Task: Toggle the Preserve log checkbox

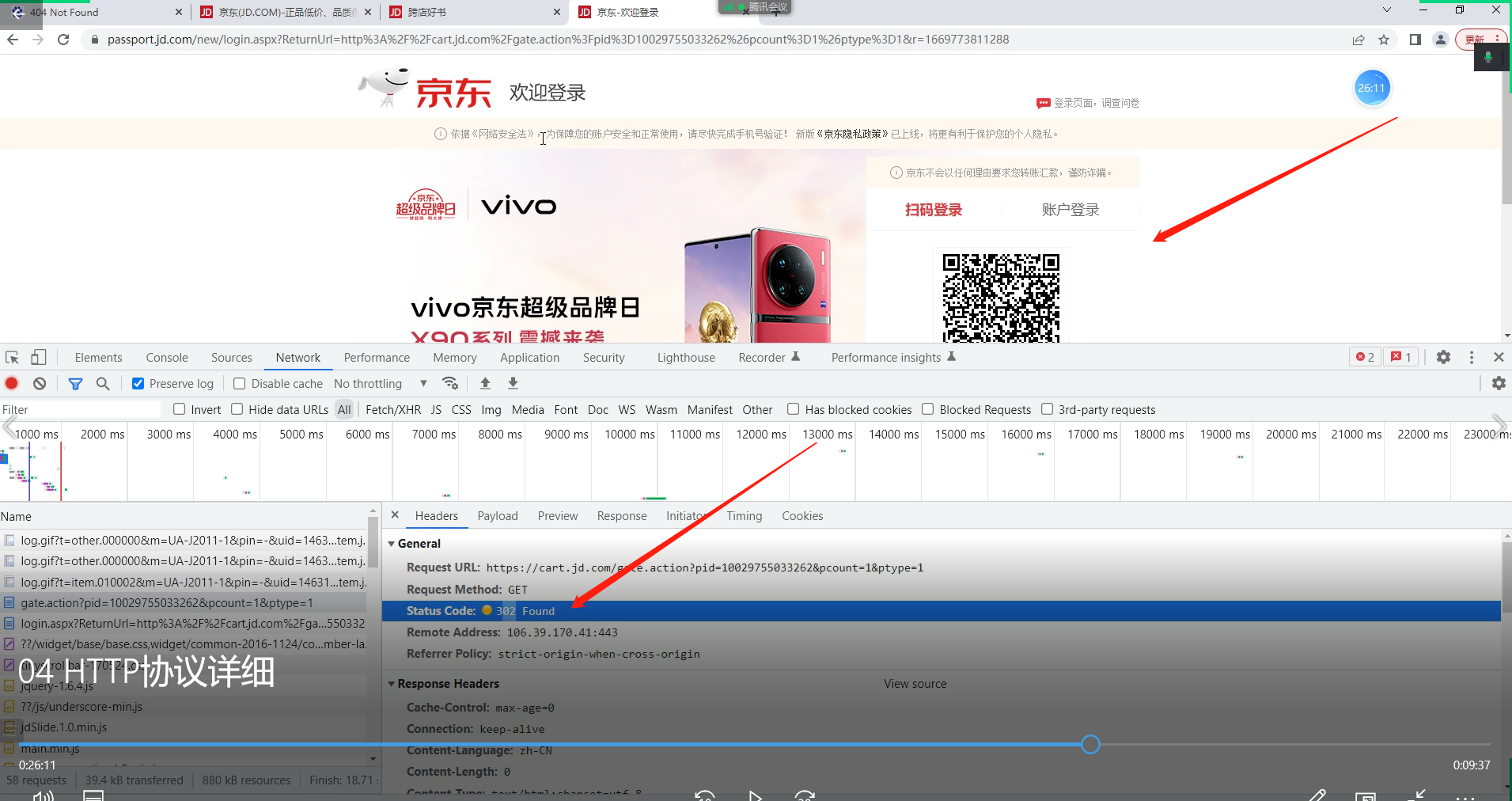Action: pyautogui.click(x=138, y=384)
